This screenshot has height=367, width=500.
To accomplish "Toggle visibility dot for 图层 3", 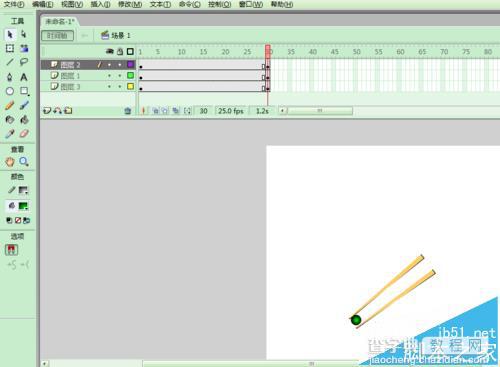I will [109, 87].
